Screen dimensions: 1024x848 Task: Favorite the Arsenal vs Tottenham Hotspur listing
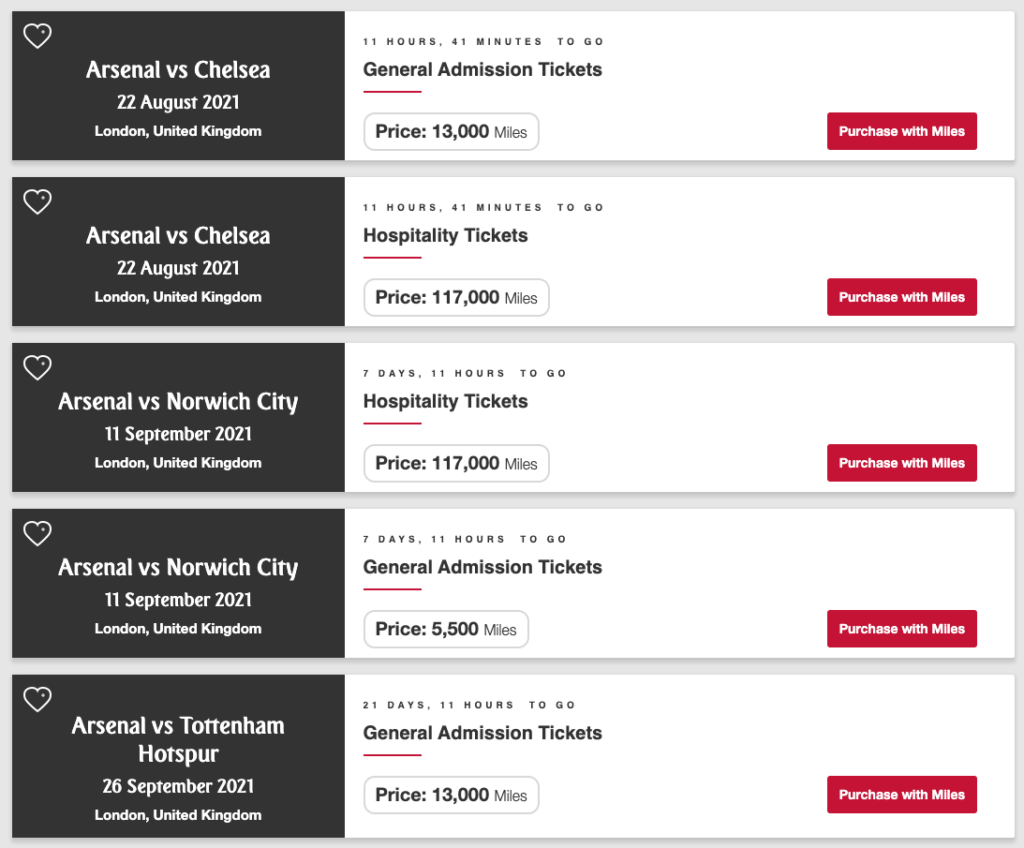[x=37, y=700]
